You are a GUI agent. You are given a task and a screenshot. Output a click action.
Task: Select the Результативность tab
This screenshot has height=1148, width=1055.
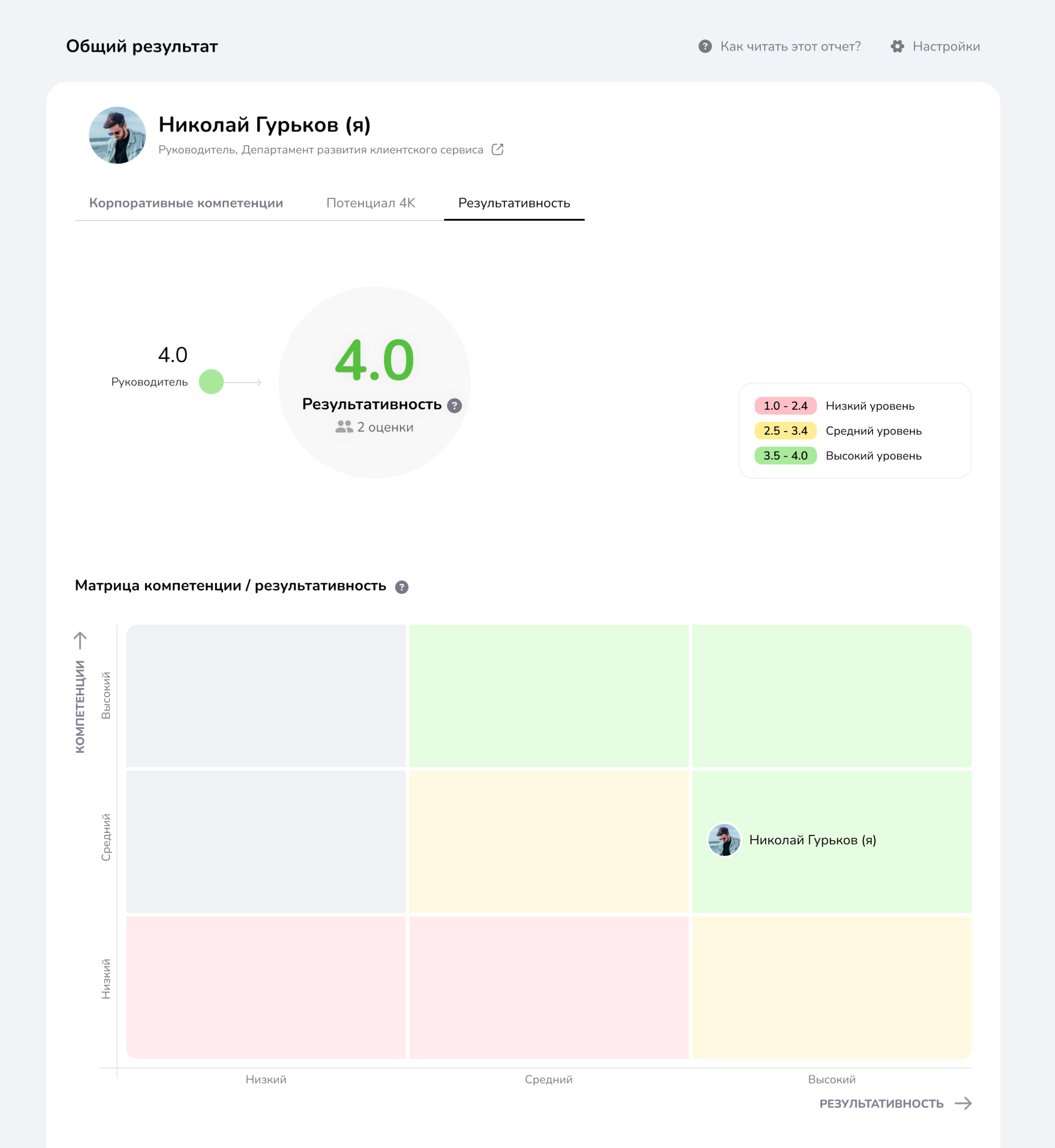(514, 203)
